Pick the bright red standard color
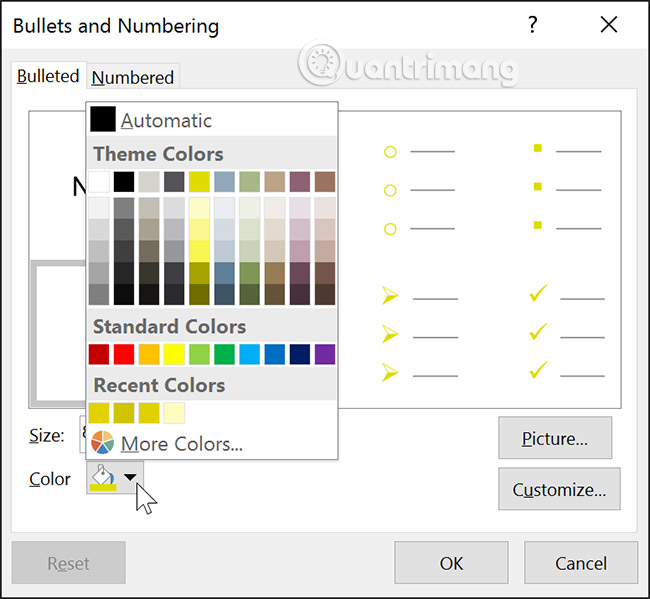 (124, 354)
